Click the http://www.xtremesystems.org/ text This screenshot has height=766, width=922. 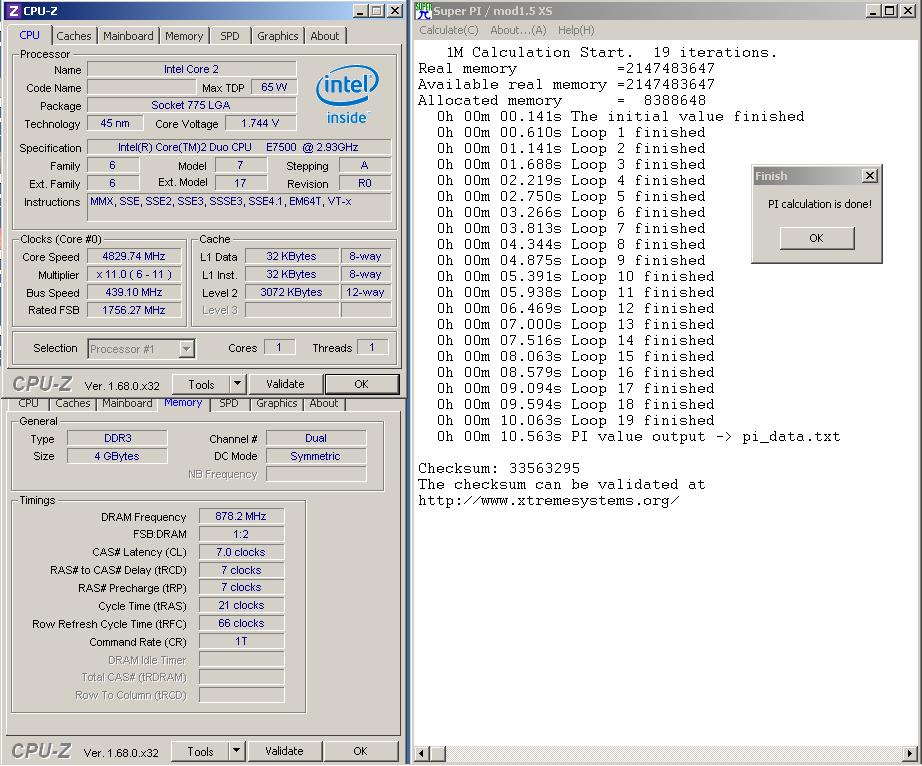pyautogui.click(x=549, y=500)
